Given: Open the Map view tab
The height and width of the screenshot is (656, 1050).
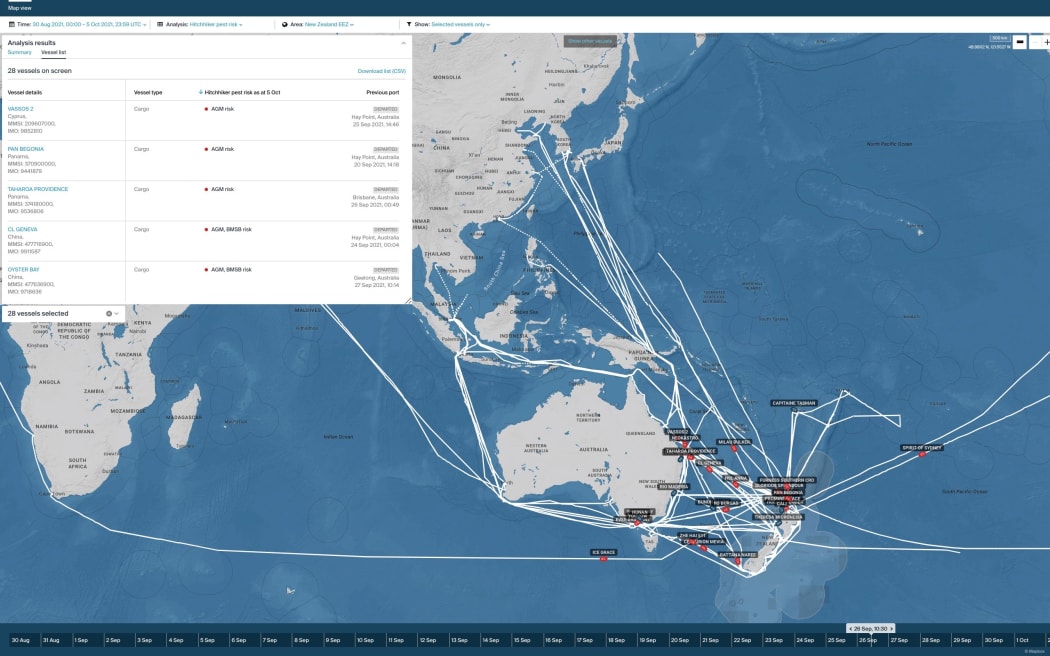Looking at the screenshot, I should tap(19, 8).
